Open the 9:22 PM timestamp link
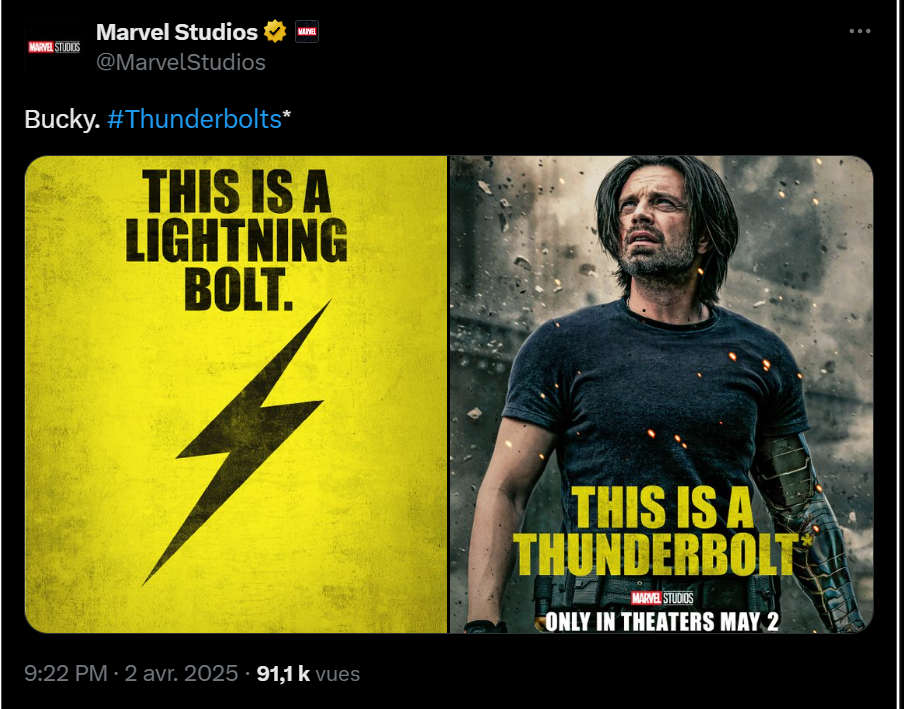The height and width of the screenshot is (709, 904). click(66, 673)
